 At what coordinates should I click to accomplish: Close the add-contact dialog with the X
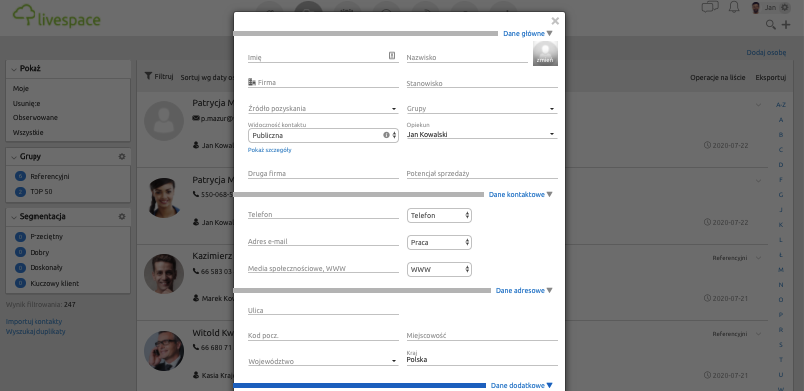(x=555, y=21)
